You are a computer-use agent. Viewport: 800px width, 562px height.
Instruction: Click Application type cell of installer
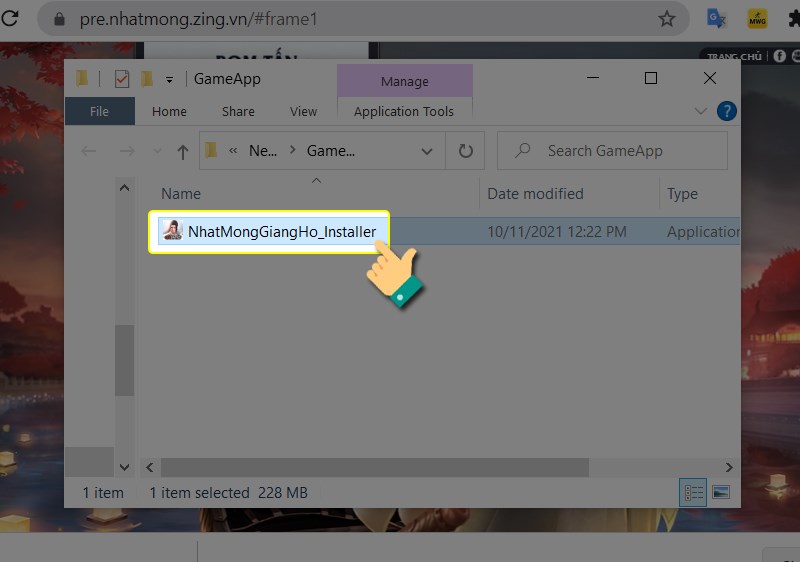[703, 232]
